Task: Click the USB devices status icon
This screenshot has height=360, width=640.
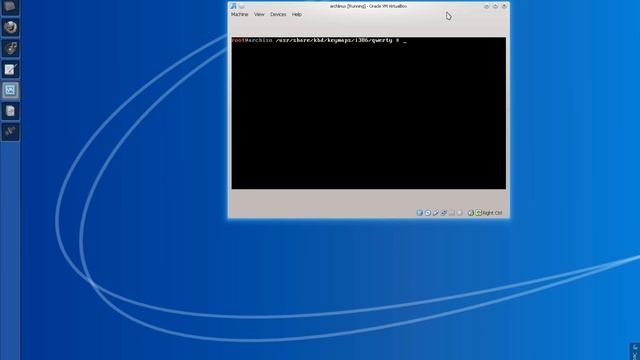Action: (x=436, y=213)
